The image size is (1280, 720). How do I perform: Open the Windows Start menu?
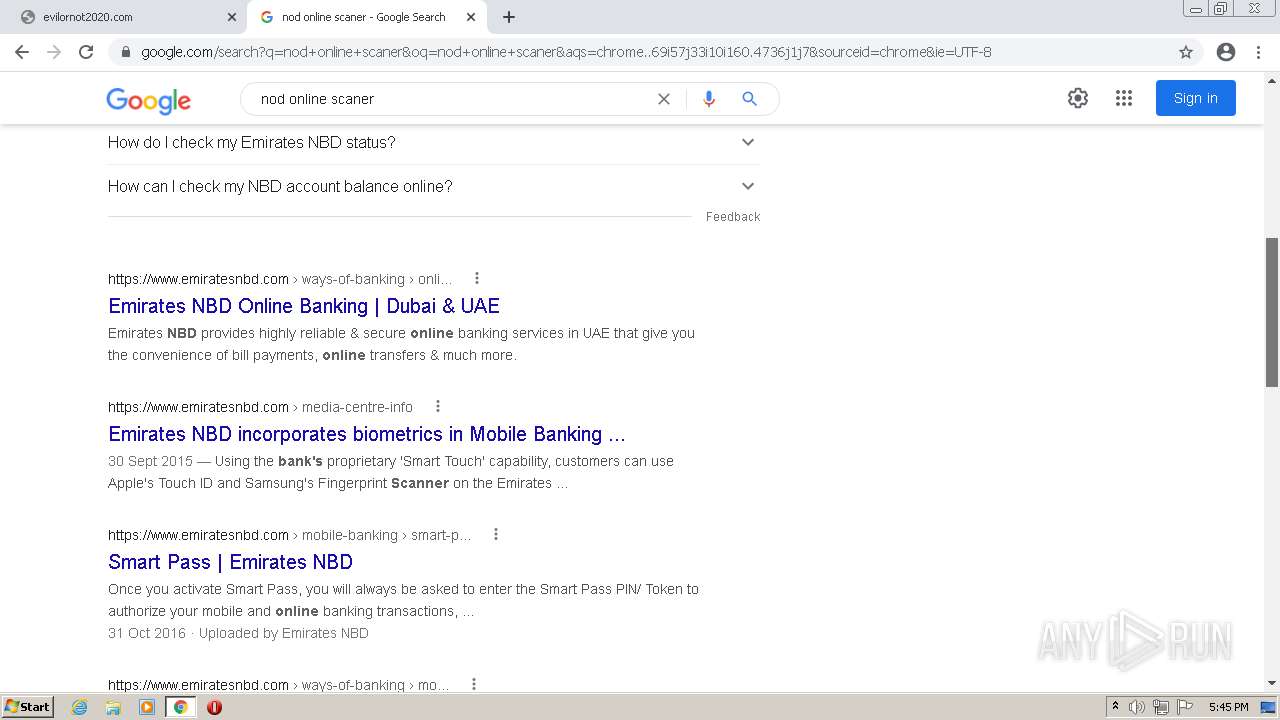pyautogui.click(x=27, y=706)
